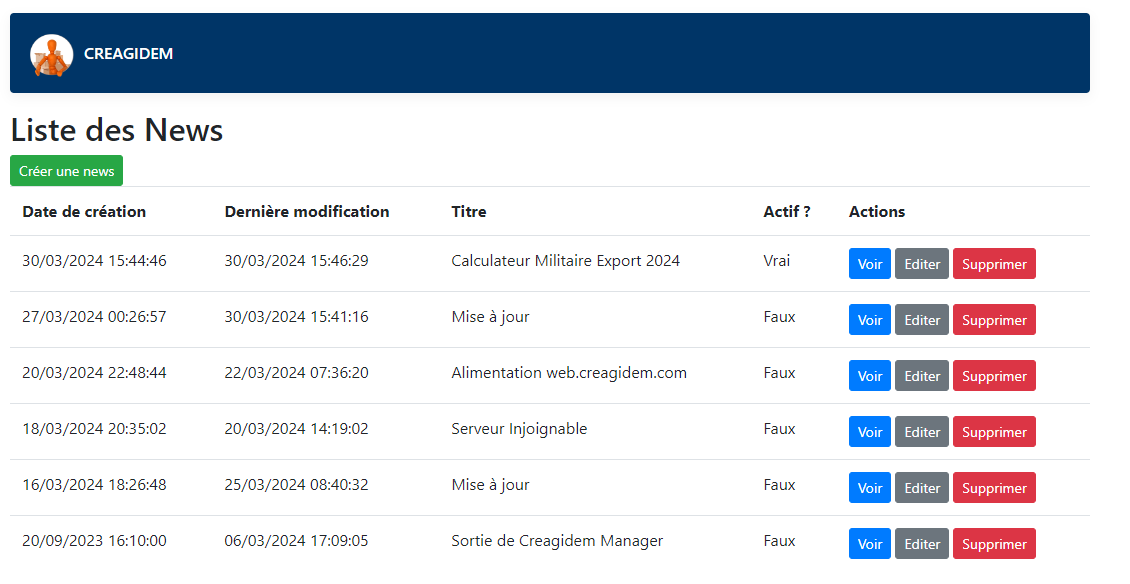This screenshot has width=1130, height=584.
Task: Click the Creagidem orange mascot logo
Action: coord(51,55)
